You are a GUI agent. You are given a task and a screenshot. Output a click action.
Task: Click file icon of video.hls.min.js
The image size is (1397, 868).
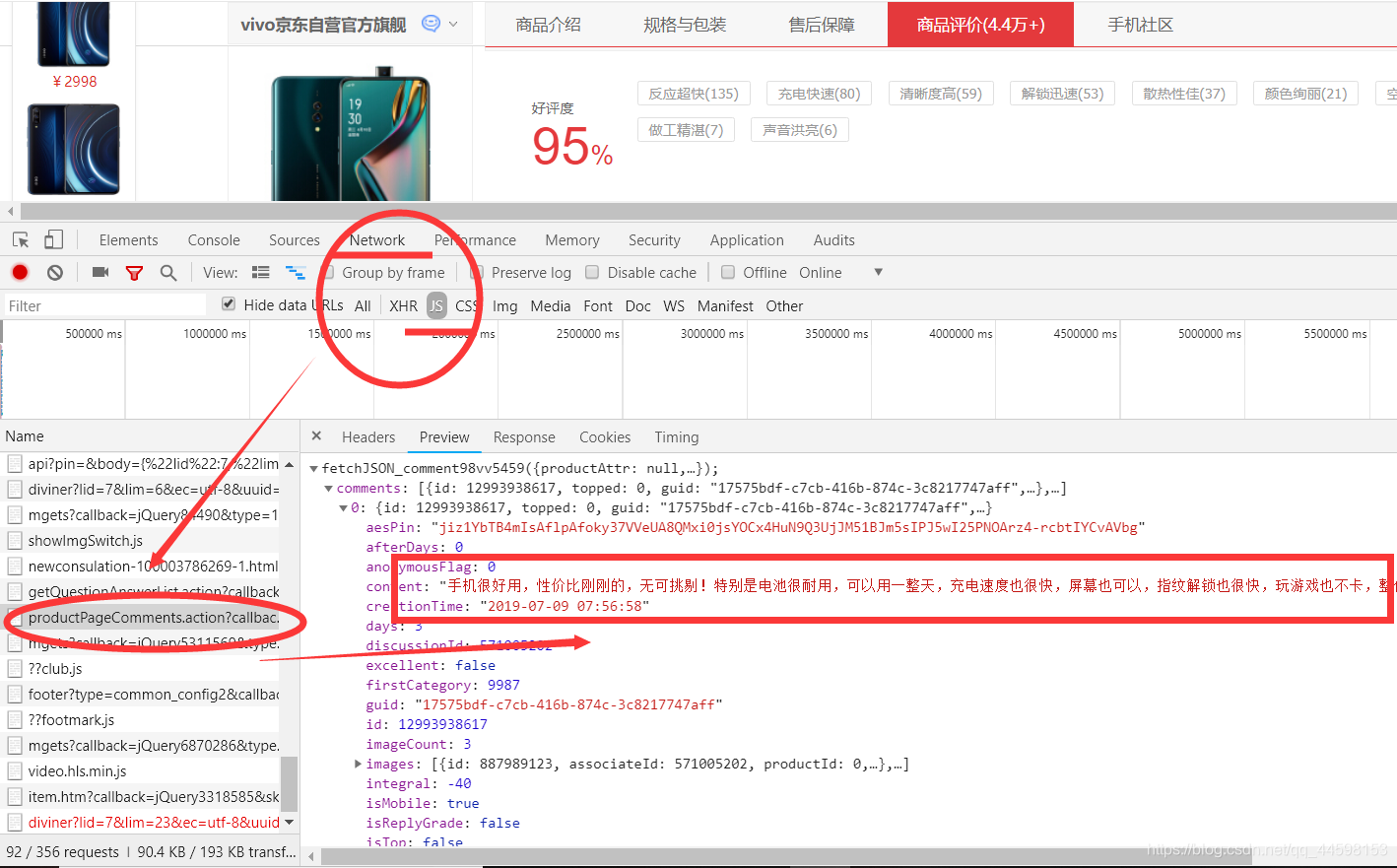click(x=15, y=770)
